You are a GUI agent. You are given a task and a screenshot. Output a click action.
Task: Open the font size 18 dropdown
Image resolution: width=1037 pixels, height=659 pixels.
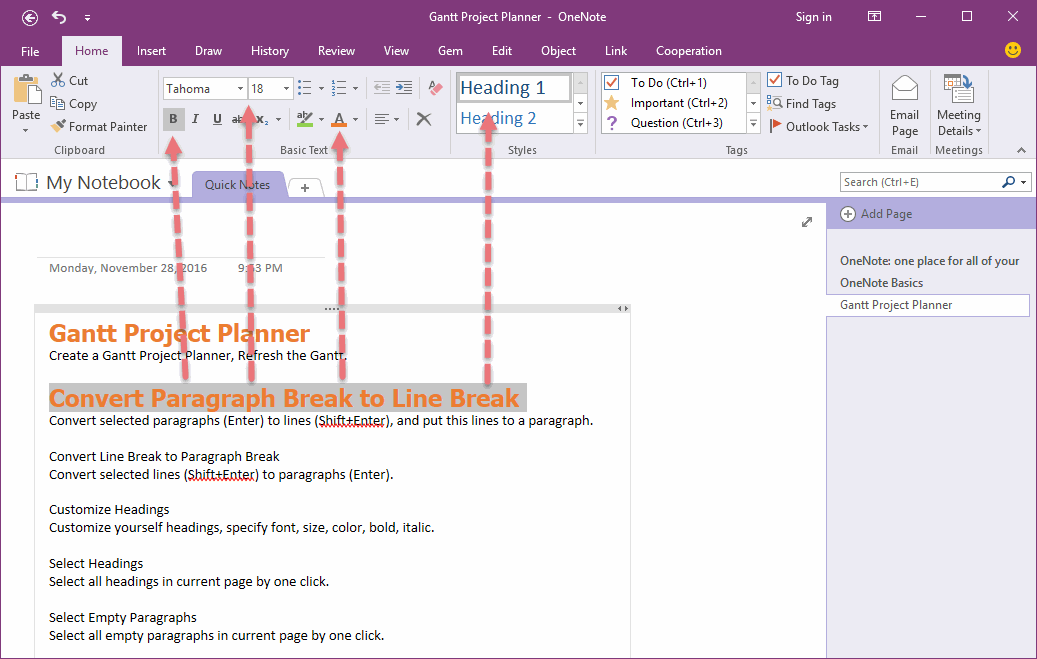286,89
